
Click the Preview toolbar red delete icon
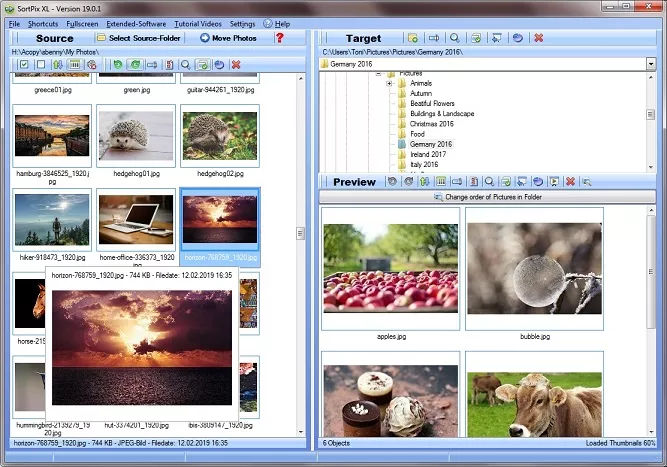[x=570, y=182]
